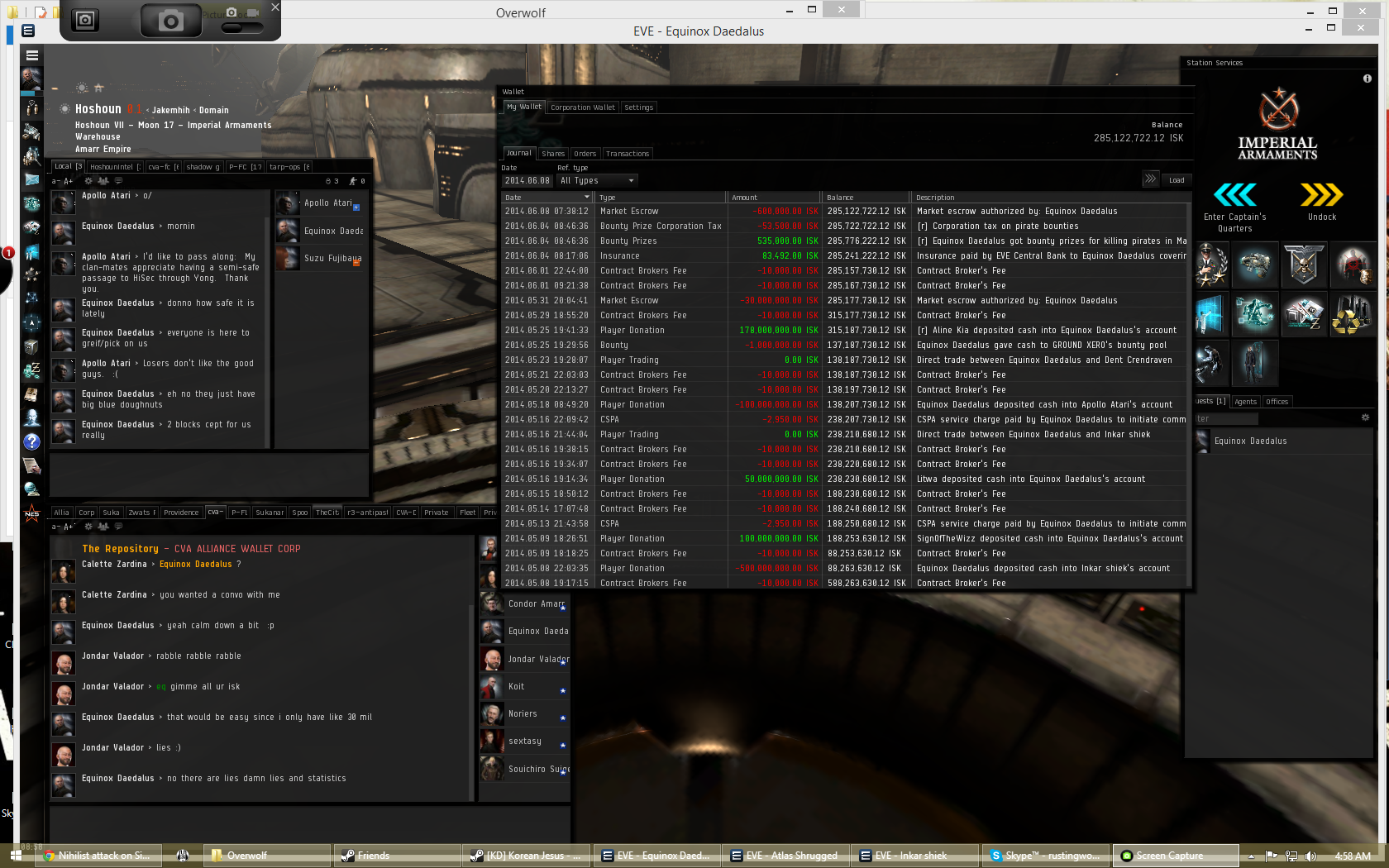This screenshot has height=868, width=1389.
Task: Open the character sheet portrait in Neocom
Action: click(31, 79)
